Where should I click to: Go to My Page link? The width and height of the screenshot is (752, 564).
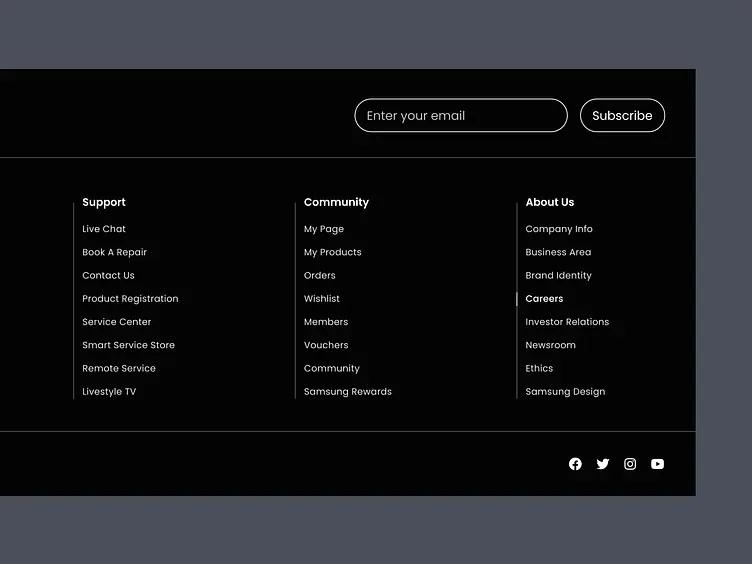(324, 229)
